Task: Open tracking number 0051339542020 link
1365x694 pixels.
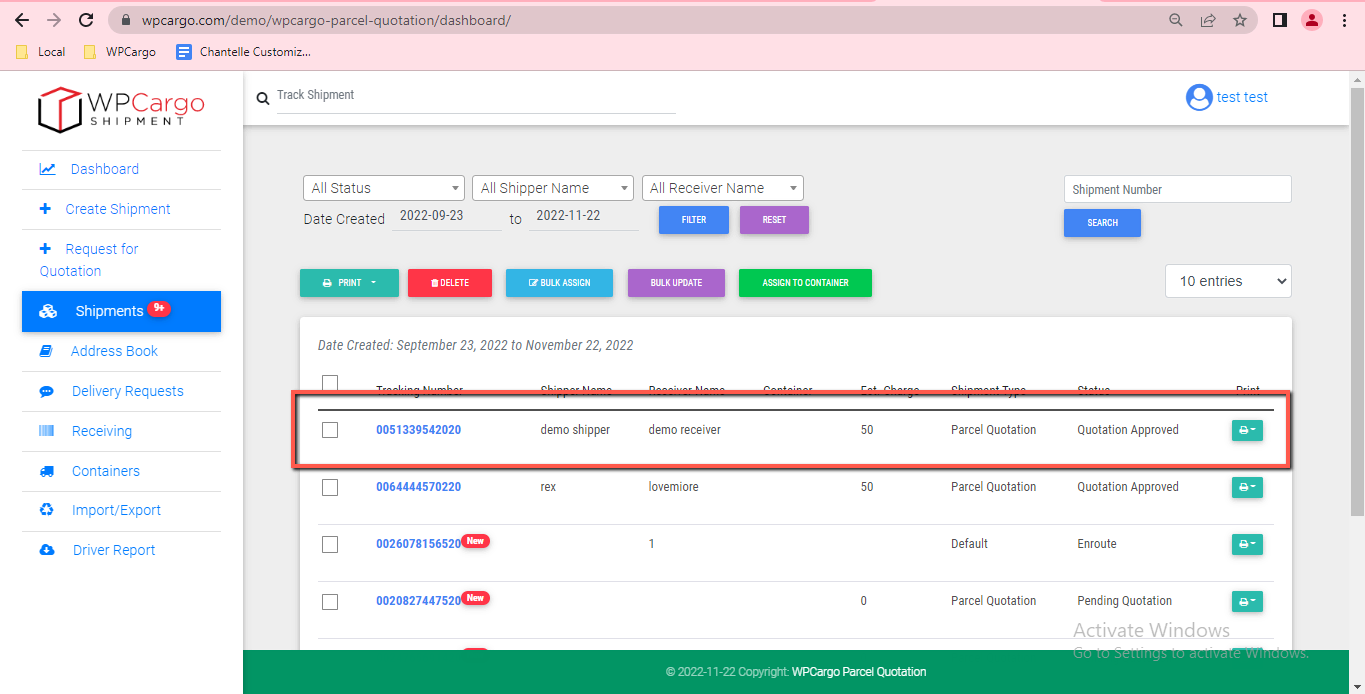Action: point(418,430)
